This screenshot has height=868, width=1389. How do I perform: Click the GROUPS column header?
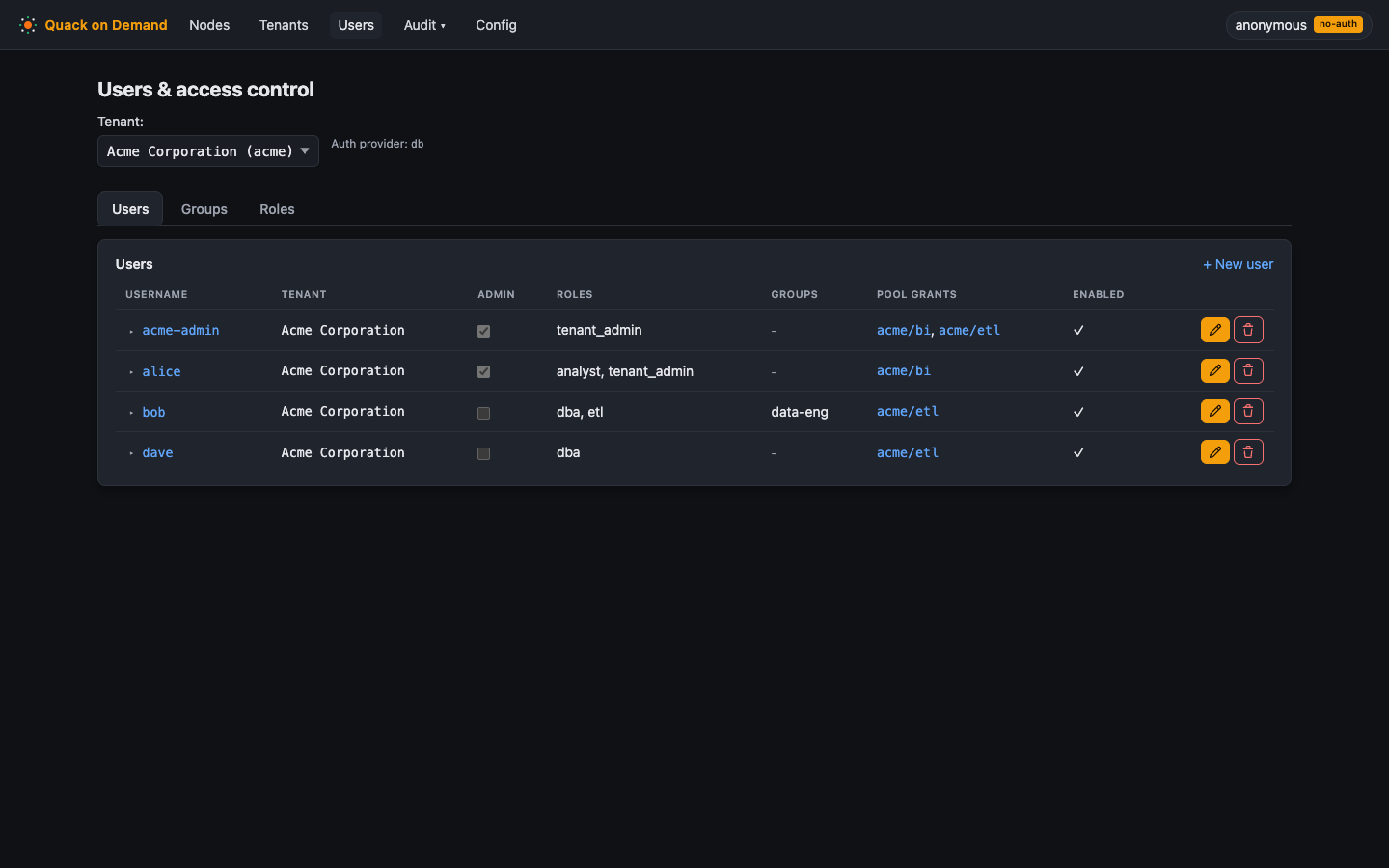pos(795,294)
